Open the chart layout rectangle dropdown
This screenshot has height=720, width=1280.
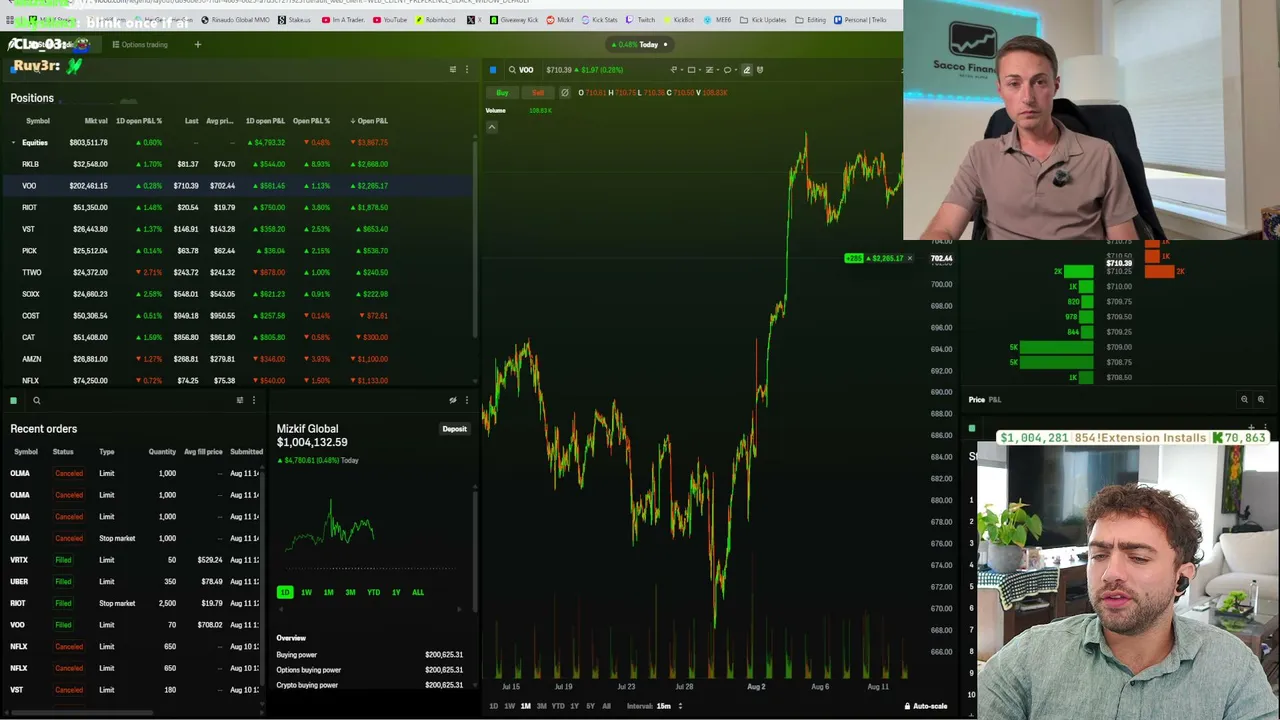coord(693,70)
